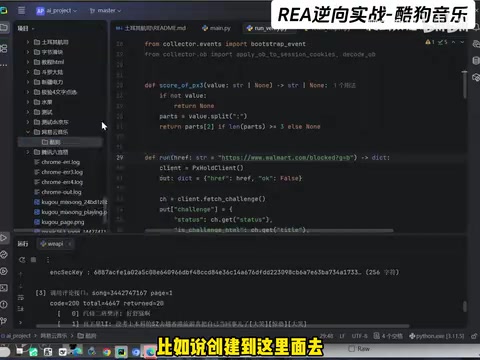This screenshot has height=360, width=480.
Task: Toggle soft-wrap in Run console
Action: coord(21,297)
